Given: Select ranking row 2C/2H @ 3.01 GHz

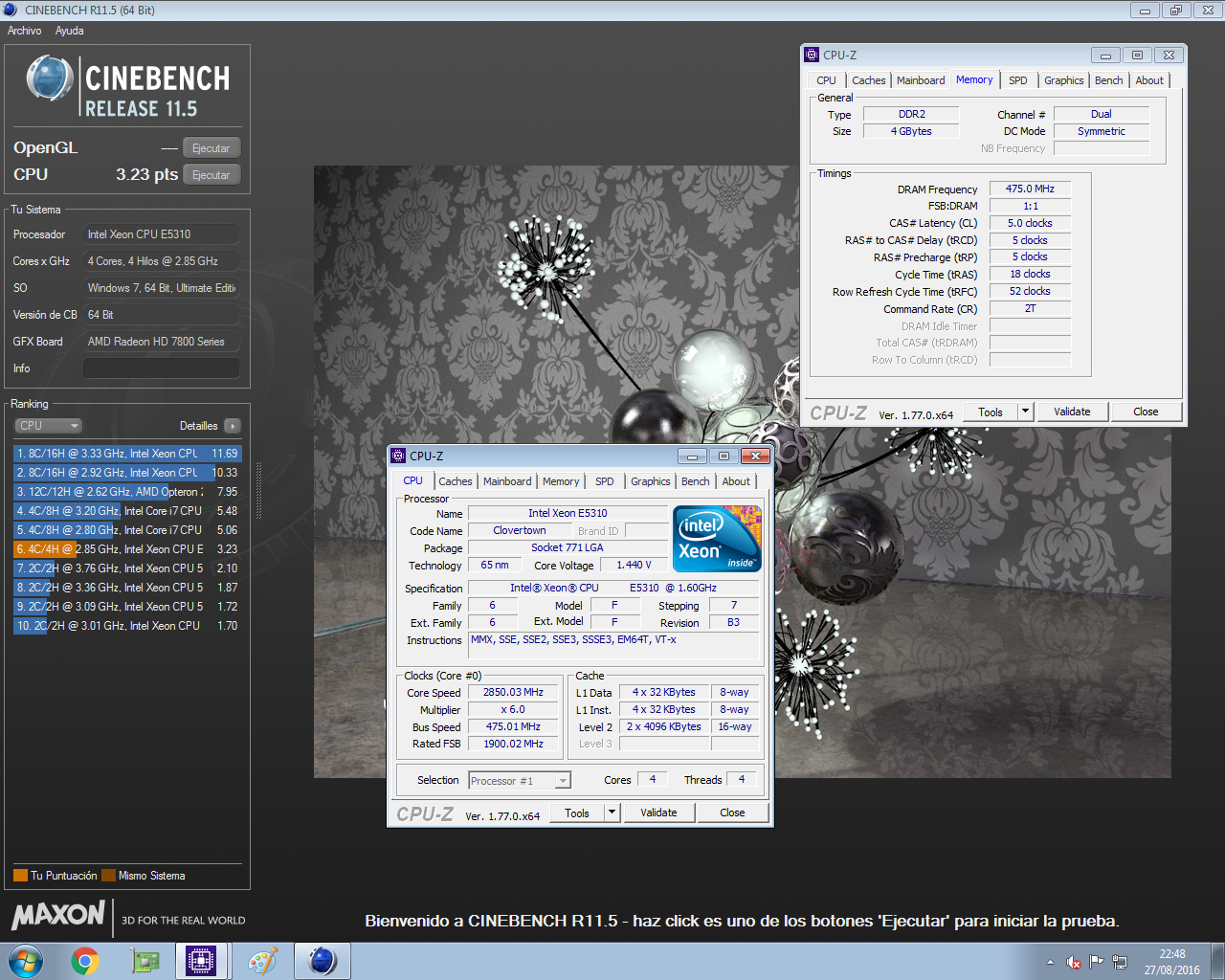Looking at the screenshot, I should pyautogui.click(x=127, y=626).
